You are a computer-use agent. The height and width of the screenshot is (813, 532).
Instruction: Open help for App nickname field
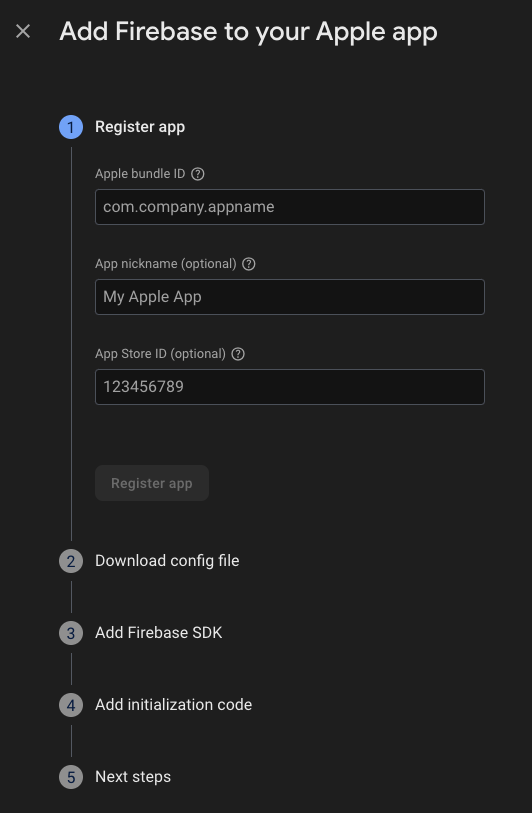click(x=249, y=264)
